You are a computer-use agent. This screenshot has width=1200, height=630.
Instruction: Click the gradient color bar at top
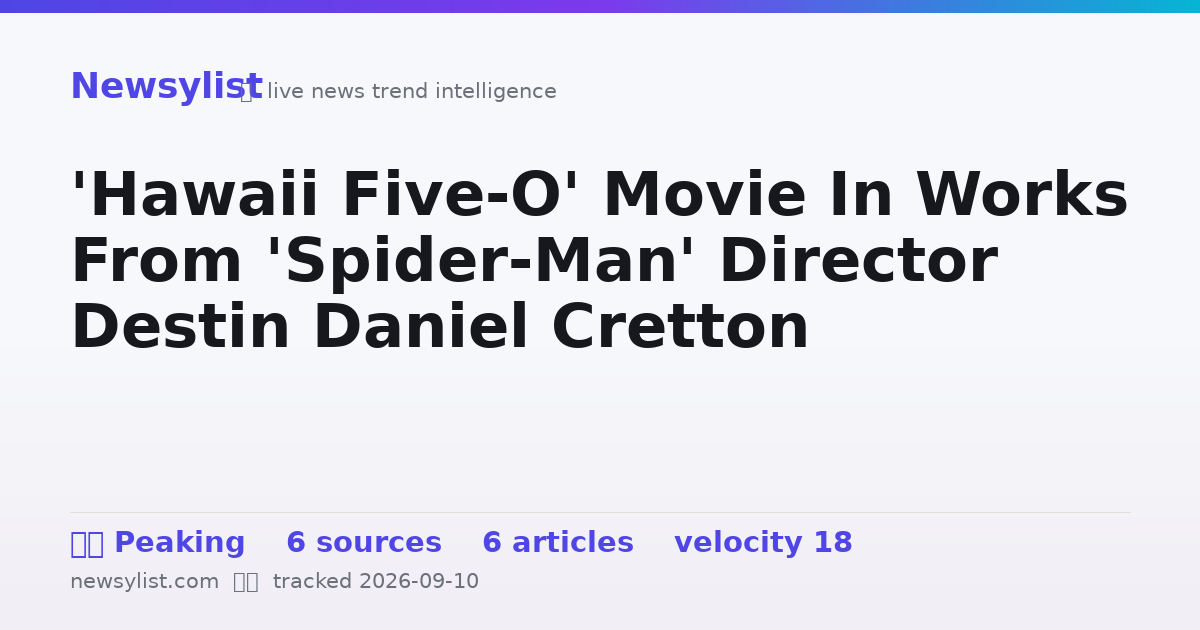pyautogui.click(x=600, y=6)
